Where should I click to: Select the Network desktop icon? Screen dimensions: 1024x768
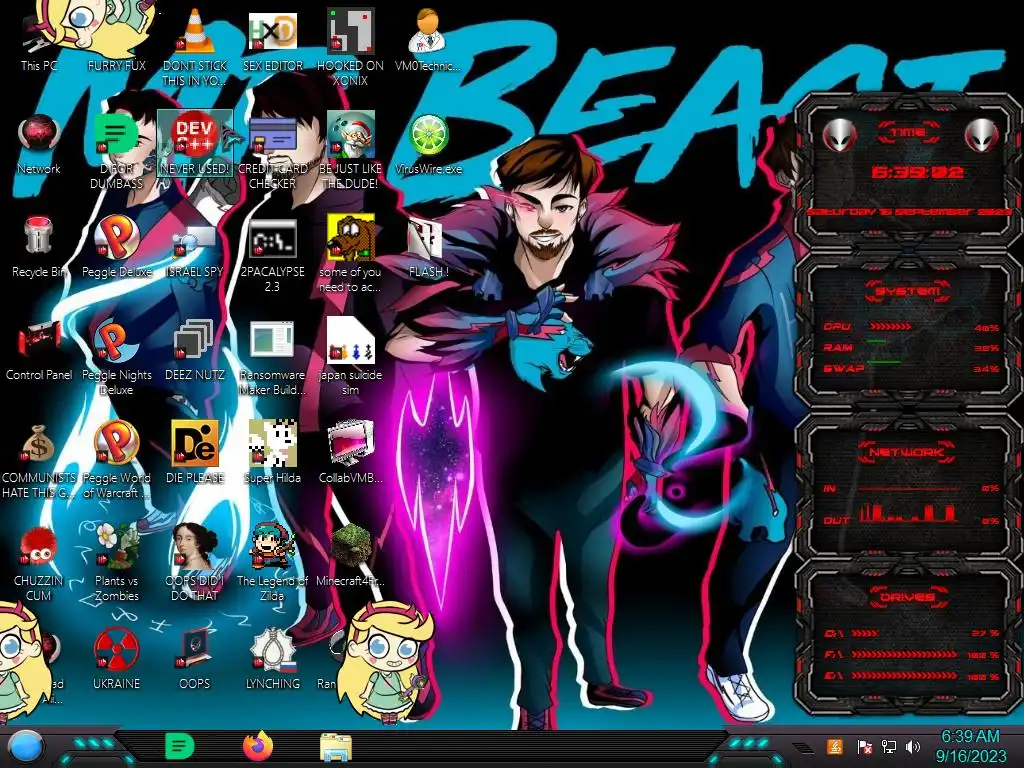pos(39,144)
